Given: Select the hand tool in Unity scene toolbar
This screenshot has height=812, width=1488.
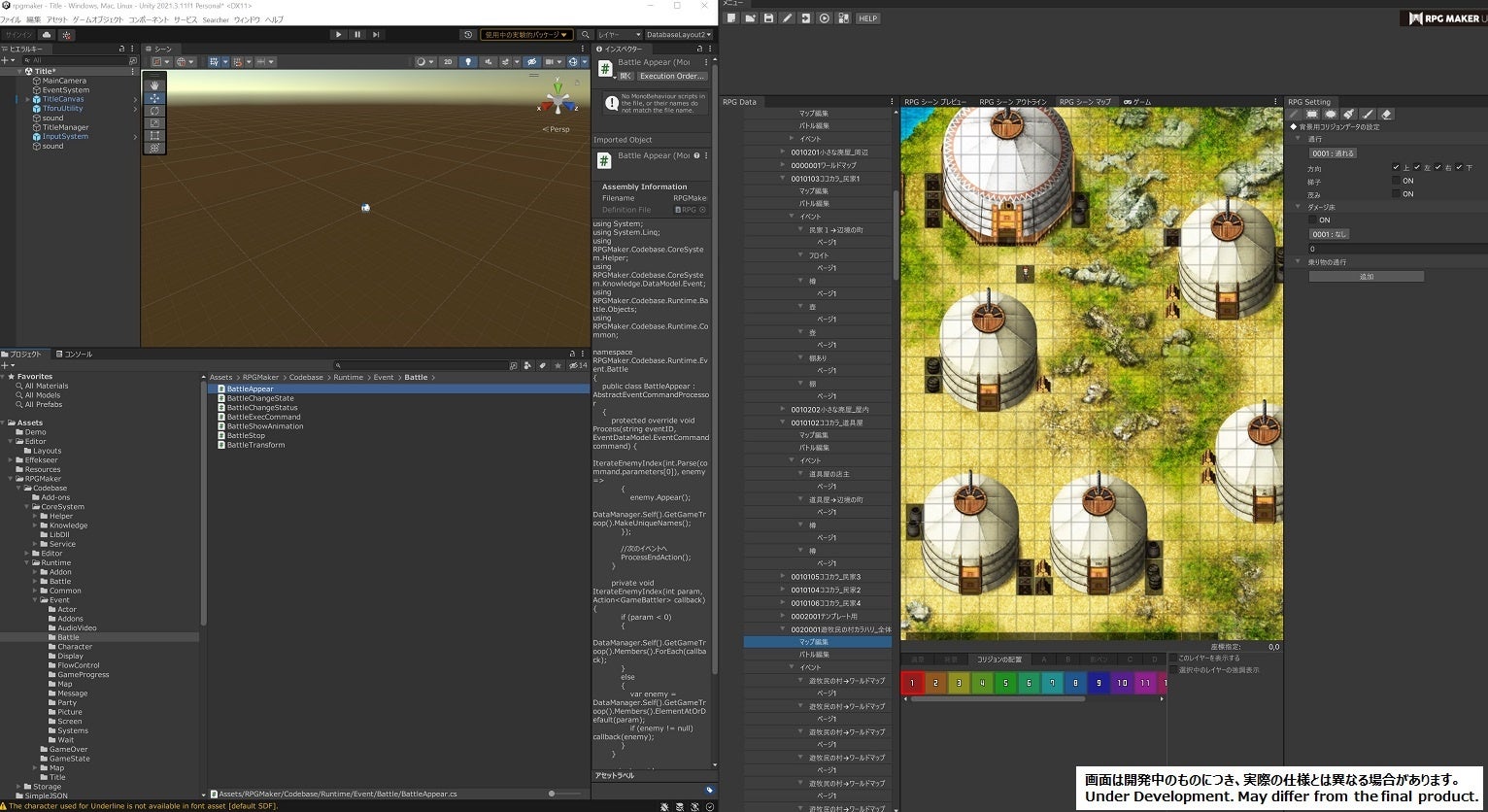Looking at the screenshot, I should click(x=154, y=85).
